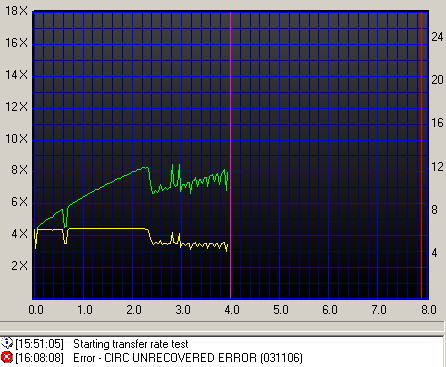The height and width of the screenshot is (367, 446).
Task: Click the flat yellow rotation speed line
Action: click(x=107, y=229)
